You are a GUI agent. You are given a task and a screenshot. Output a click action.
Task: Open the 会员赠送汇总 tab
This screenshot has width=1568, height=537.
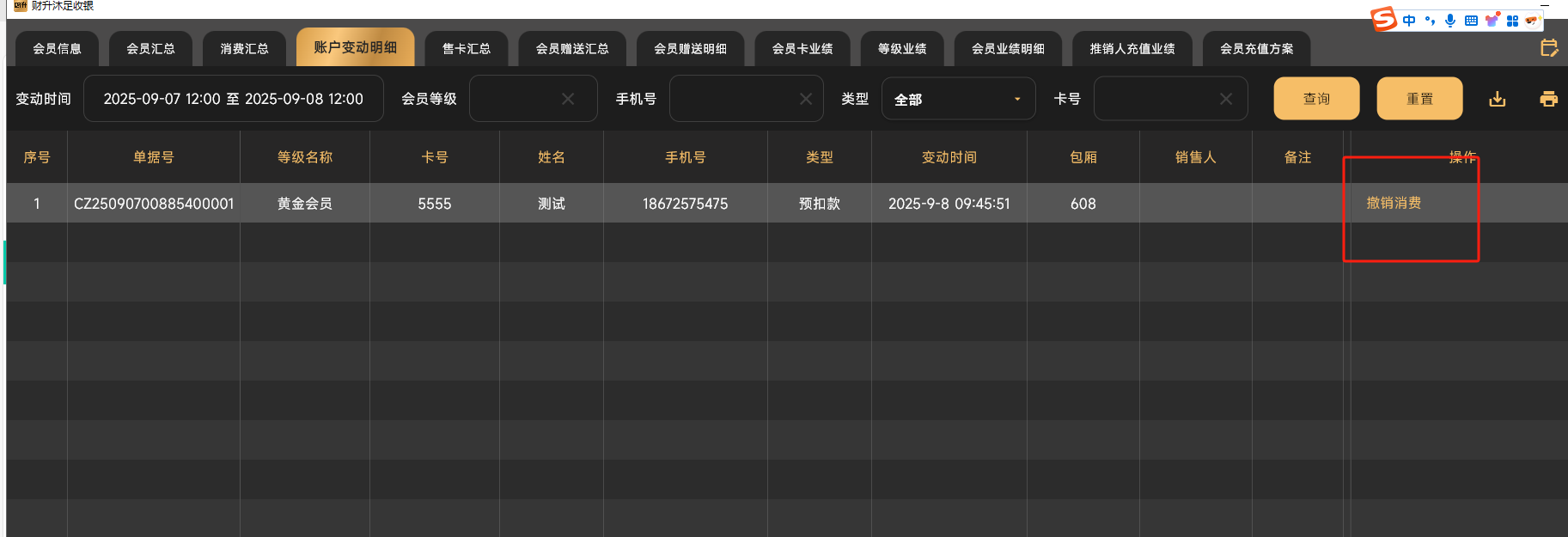pos(572,48)
